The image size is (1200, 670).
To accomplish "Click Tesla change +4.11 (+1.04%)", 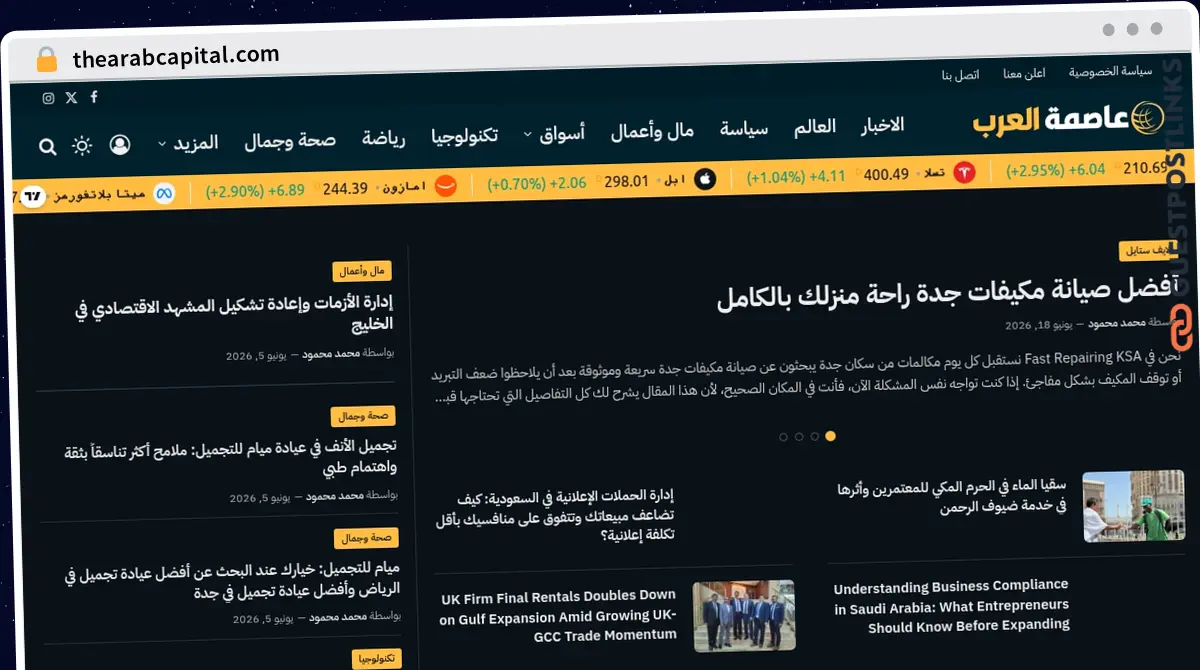I will click(x=796, y=177).
